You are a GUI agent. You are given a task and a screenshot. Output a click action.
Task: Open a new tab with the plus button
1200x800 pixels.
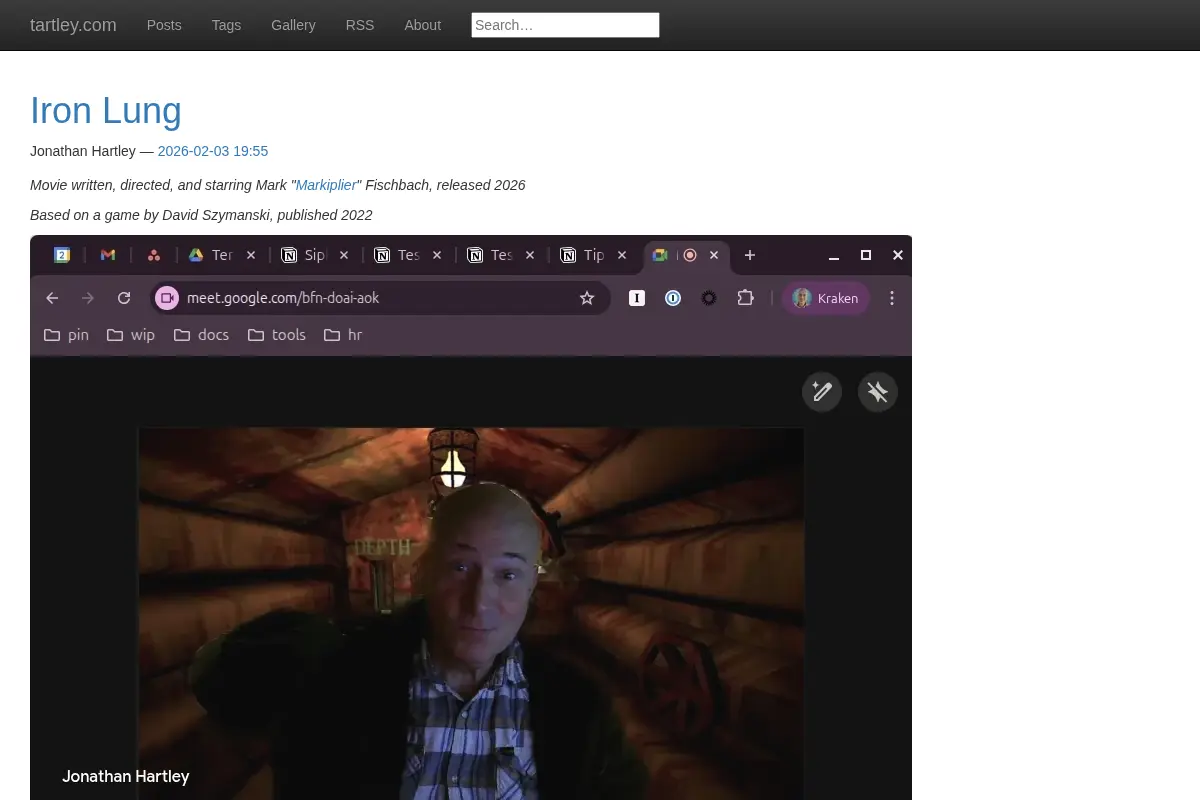[750, 255]
